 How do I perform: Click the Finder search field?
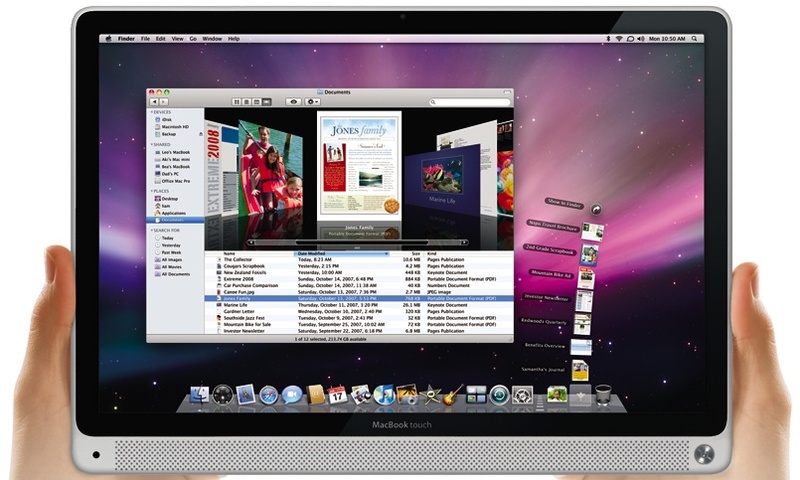point(469,102)
